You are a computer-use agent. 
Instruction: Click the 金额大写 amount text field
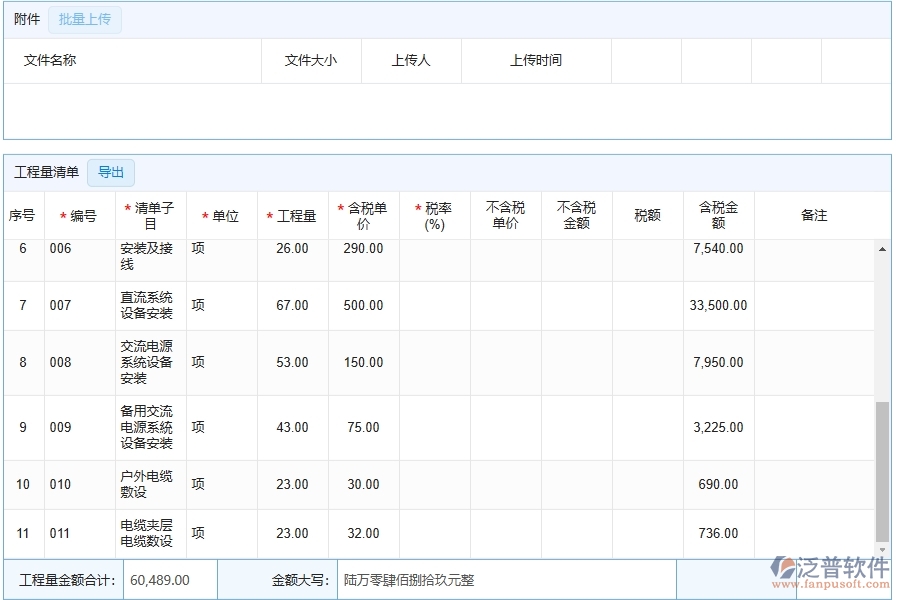pyautogui.click(x=500, y=579)
